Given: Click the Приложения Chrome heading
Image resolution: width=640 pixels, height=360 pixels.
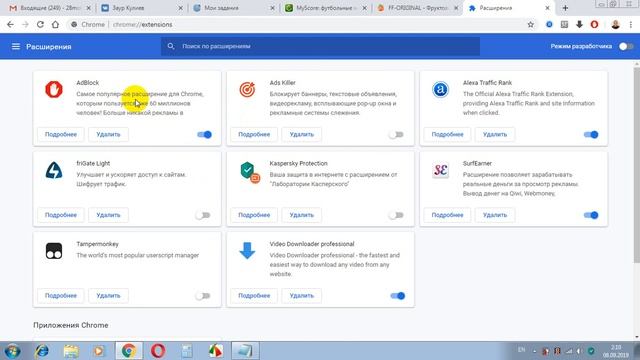Looking at the screenshot, I should pyautogui.click(x=71, y=325).
